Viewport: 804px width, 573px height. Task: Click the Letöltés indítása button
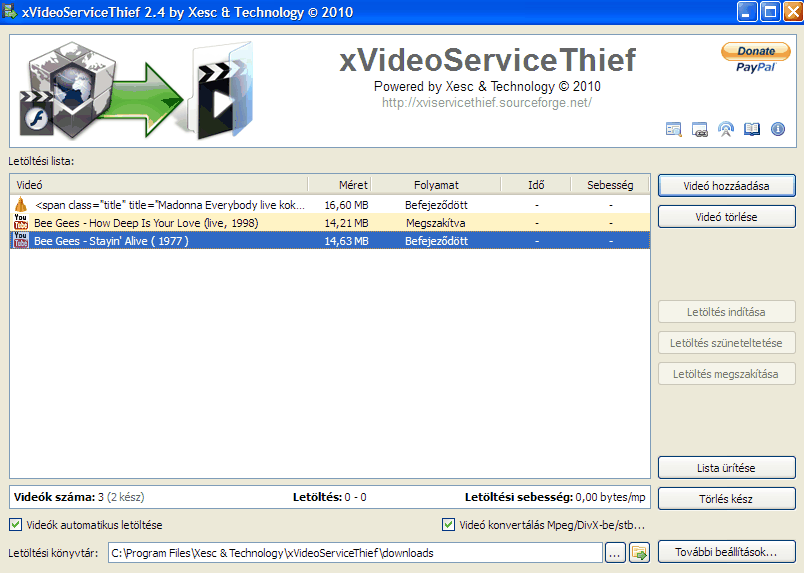coord(727,312)
